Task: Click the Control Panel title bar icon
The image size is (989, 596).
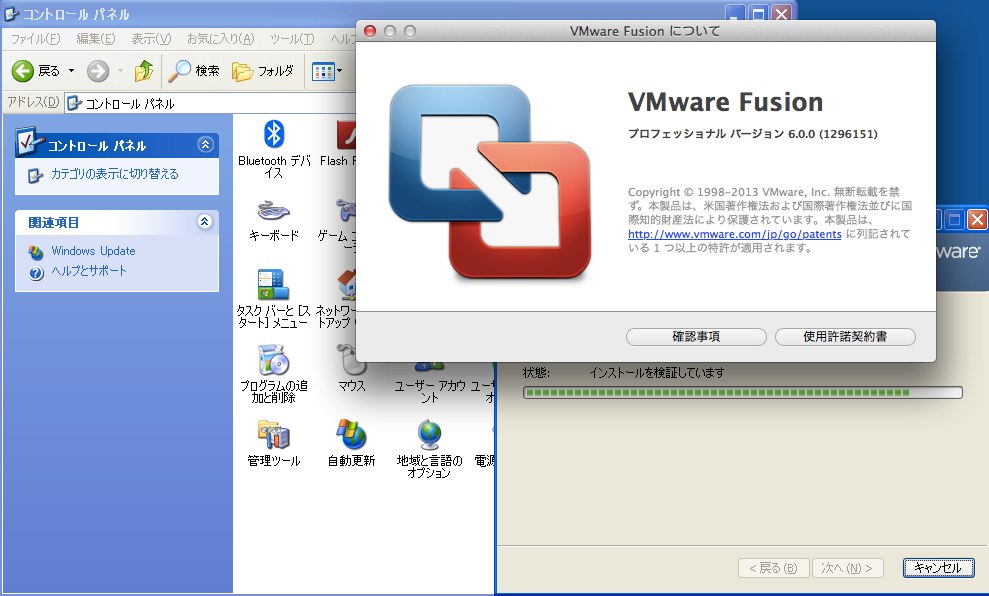Action: point(11,13)
